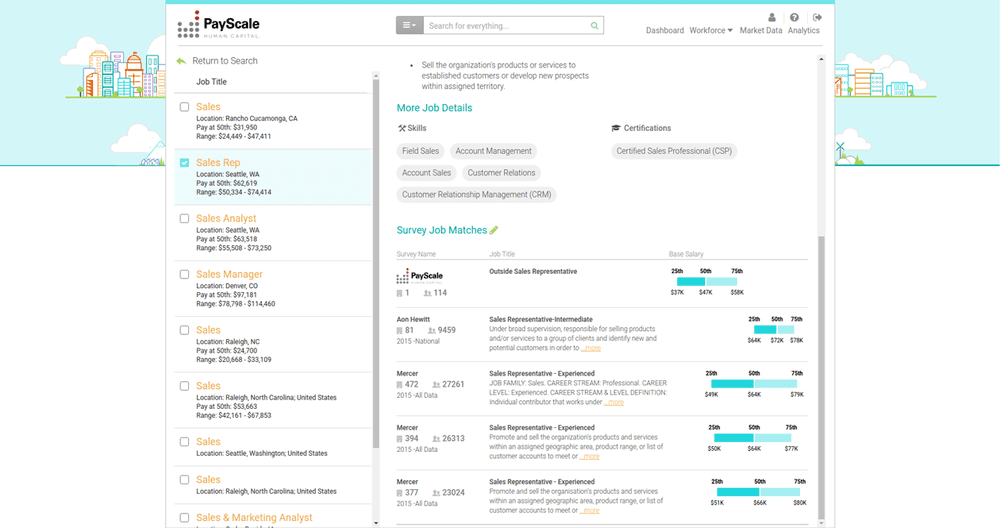Open the user profile icon
1000x528 pixels.
coord(772,17)
